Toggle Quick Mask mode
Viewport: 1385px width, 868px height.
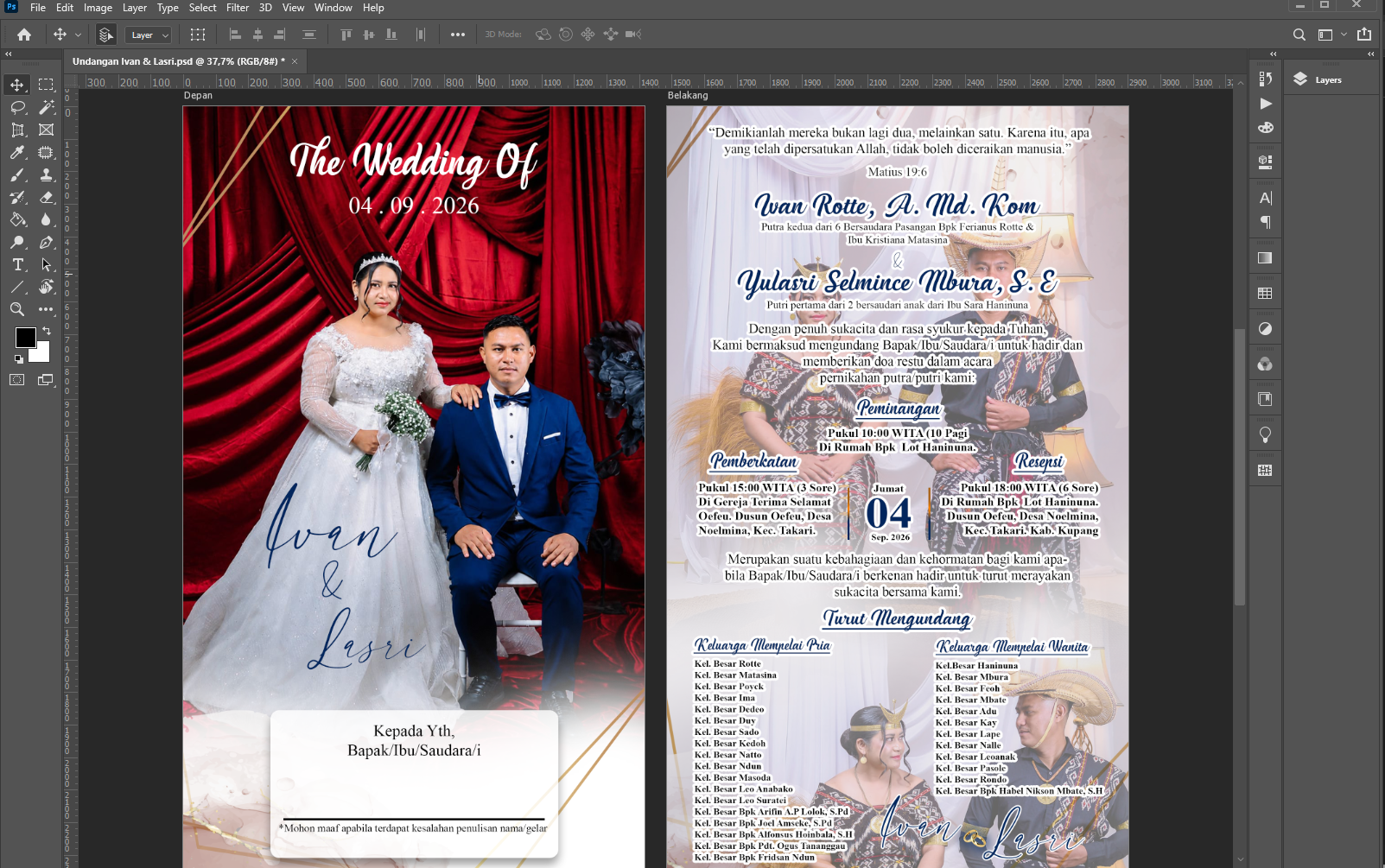tap(17, 380)
